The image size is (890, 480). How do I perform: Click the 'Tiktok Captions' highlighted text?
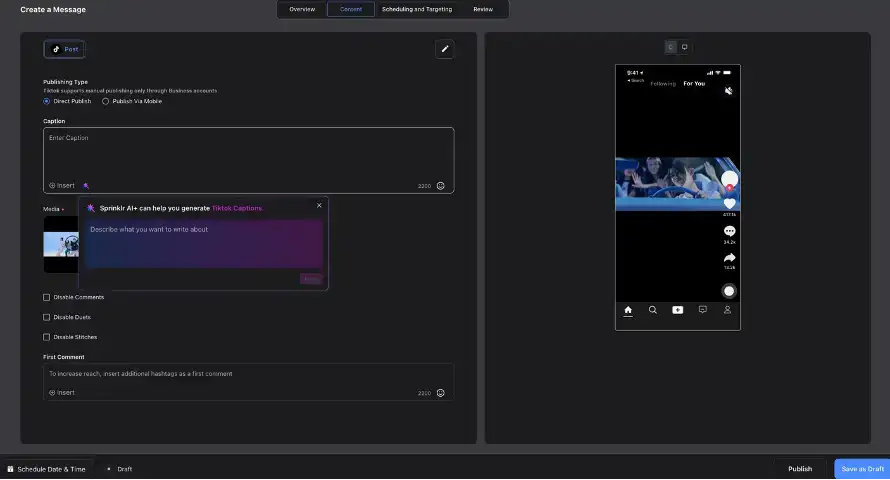pyautogui.click(x=237, y=208)
